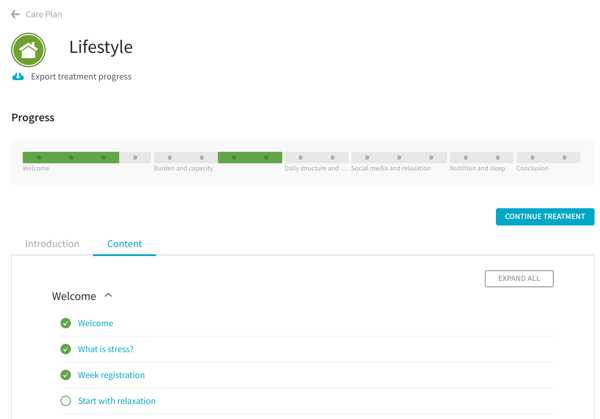Click the Burden and capacity progress segment
Viewport: 600px width, 419px height.
pyautogui.click(x=218, y=157)
